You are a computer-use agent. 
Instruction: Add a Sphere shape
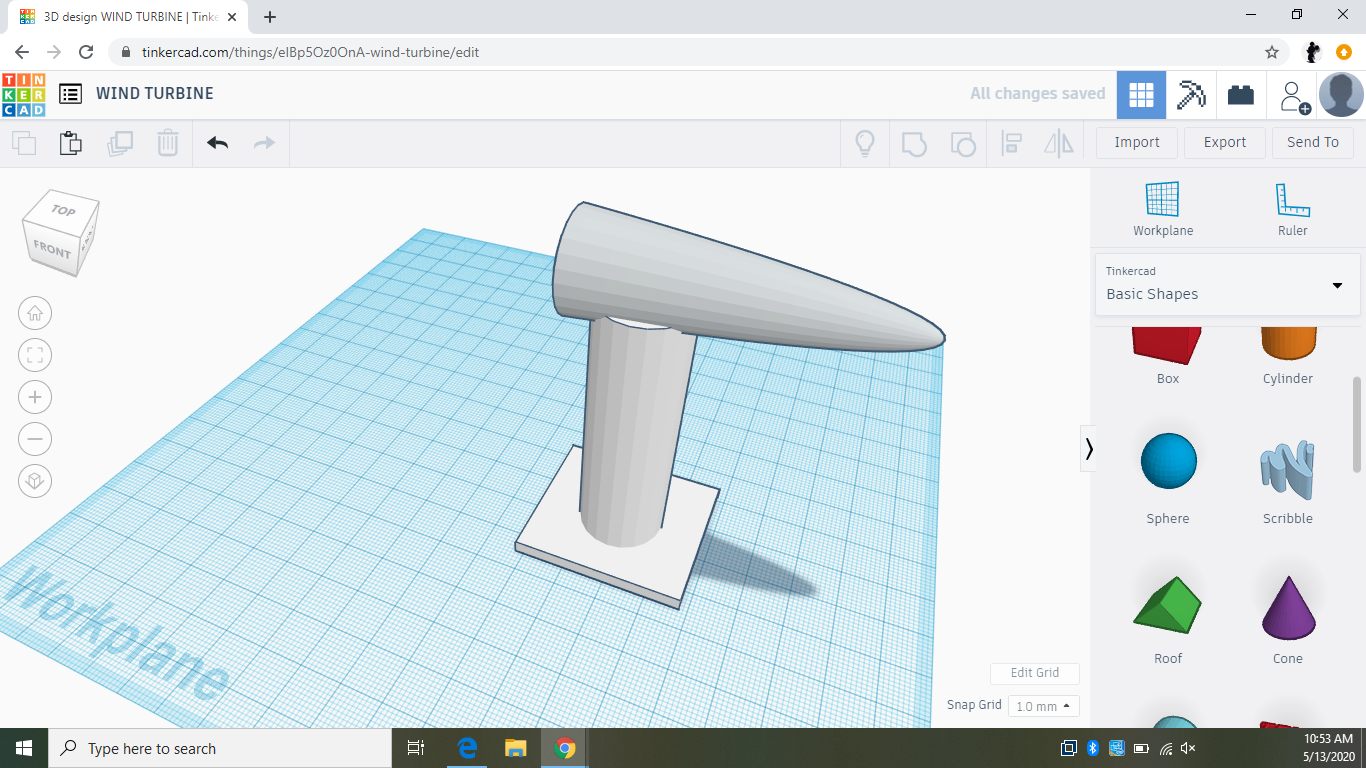click(x=1167, y=462)
